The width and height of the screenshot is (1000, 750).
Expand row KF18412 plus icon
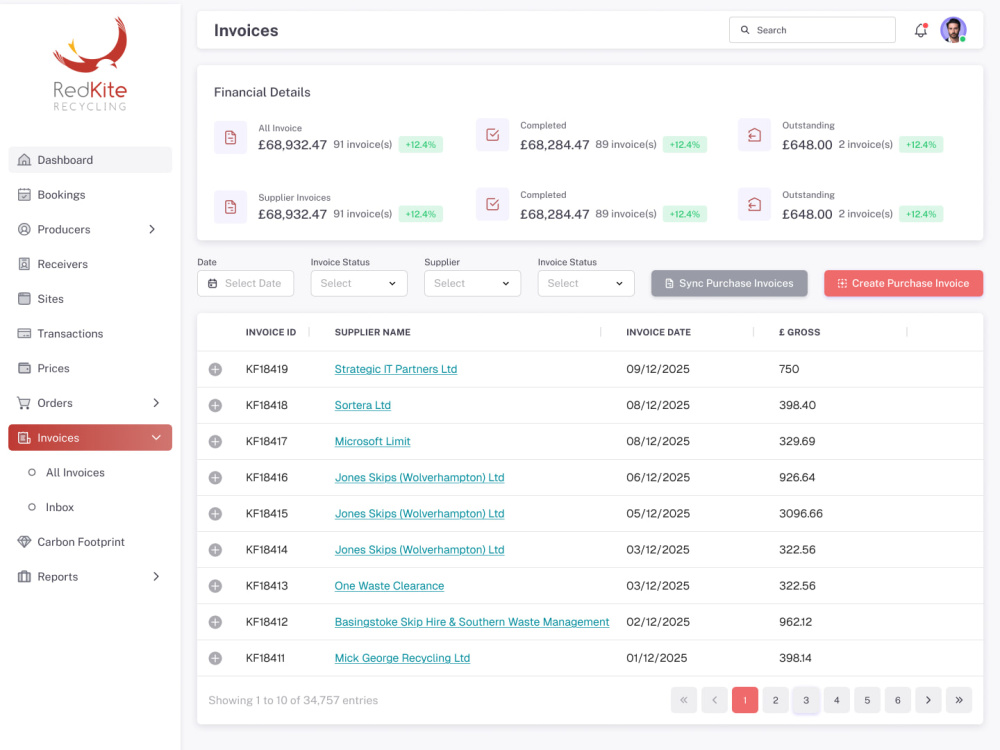click(x=216, y=622)
